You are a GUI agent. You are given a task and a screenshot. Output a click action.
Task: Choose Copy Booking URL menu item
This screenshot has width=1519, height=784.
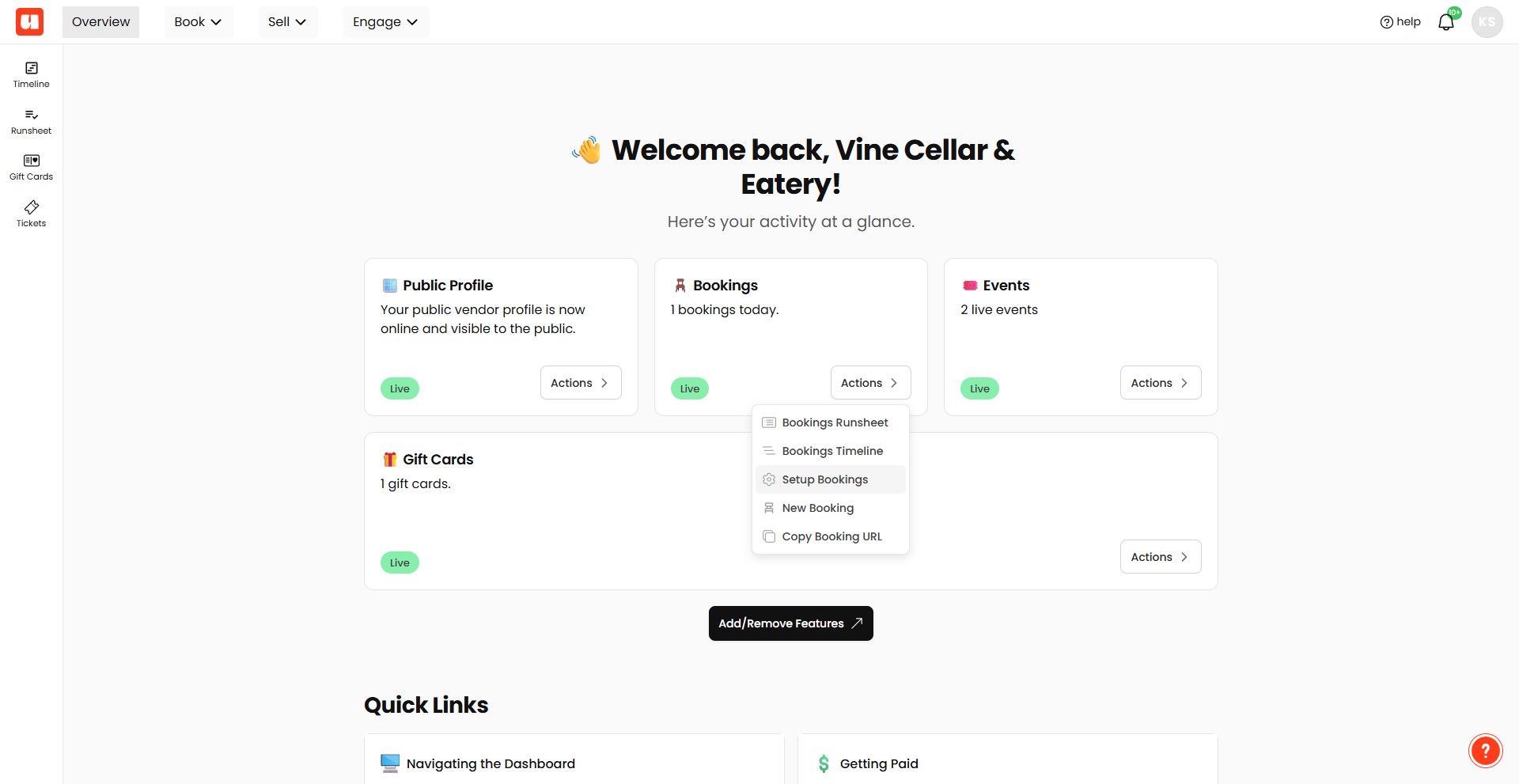coord(830,536)
